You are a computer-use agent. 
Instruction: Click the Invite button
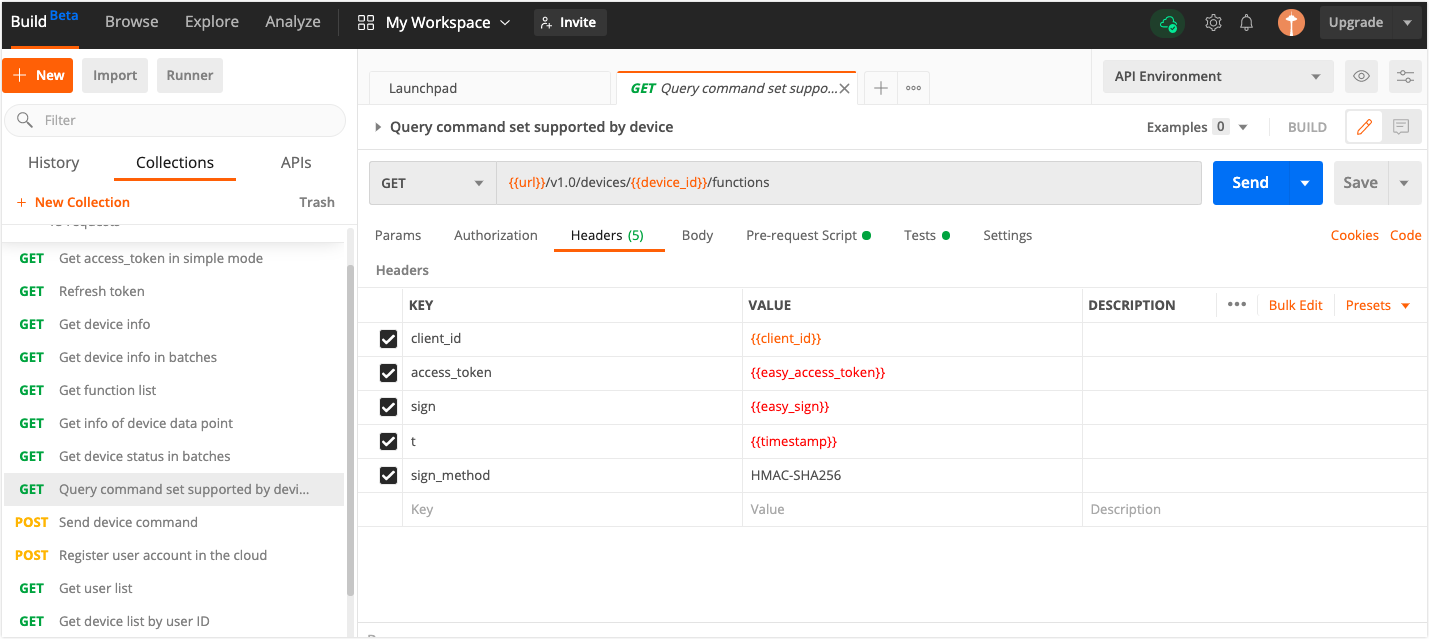[570, 22]
